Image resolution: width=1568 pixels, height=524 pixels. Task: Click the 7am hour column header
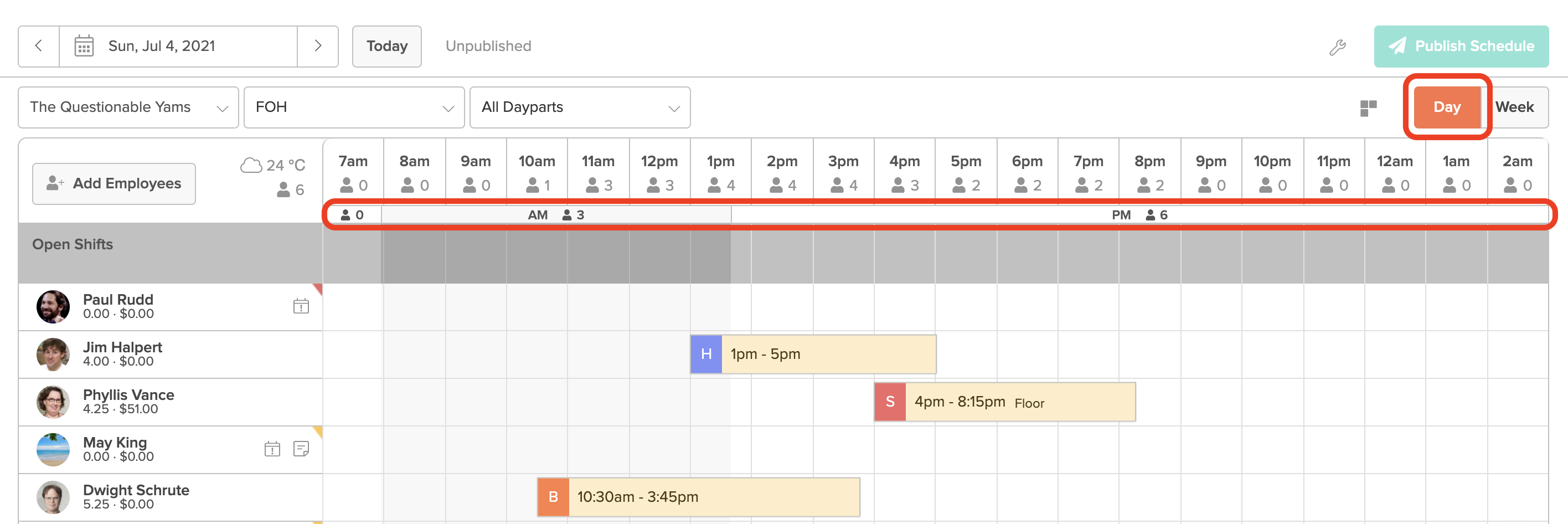353,172
